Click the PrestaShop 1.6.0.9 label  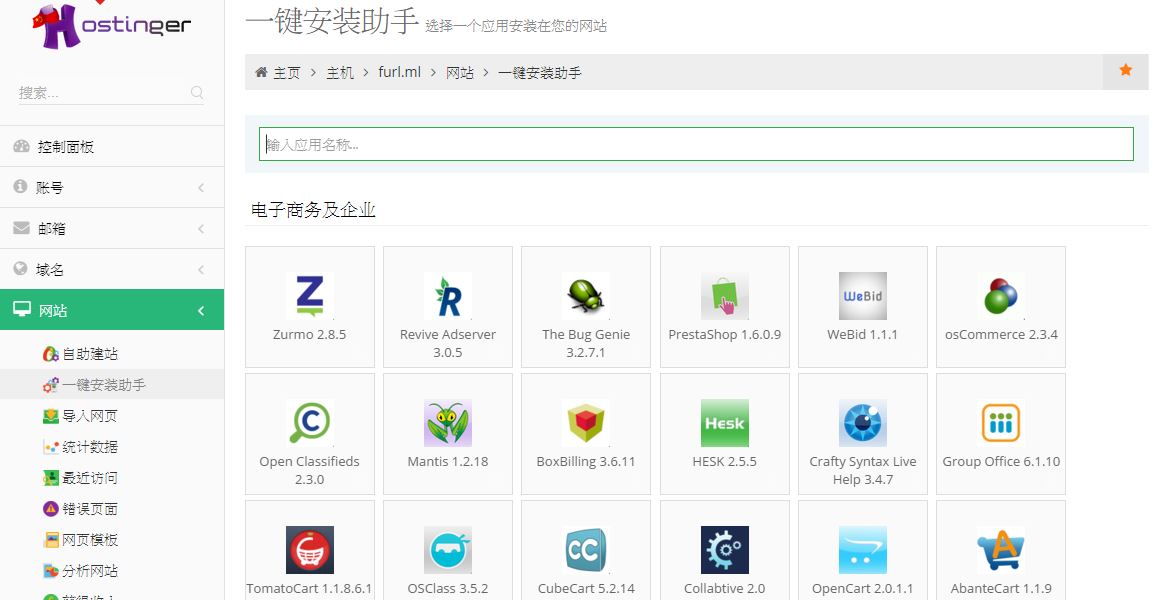click(x=725, y=334)
